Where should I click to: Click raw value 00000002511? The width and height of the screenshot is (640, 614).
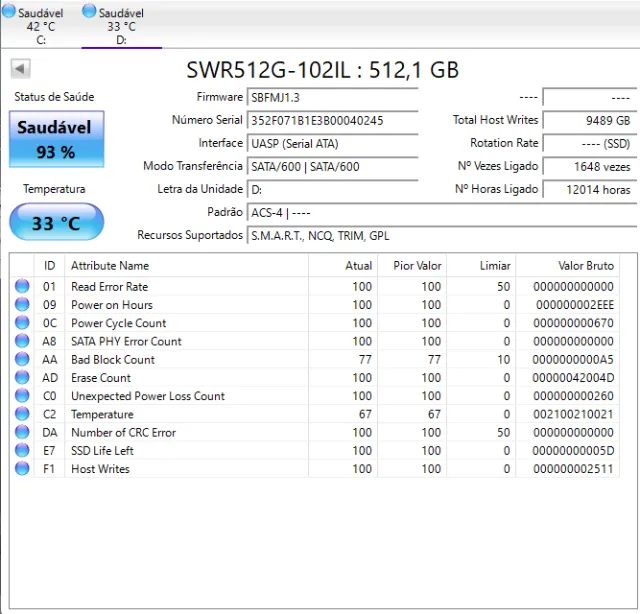(573, 469)
